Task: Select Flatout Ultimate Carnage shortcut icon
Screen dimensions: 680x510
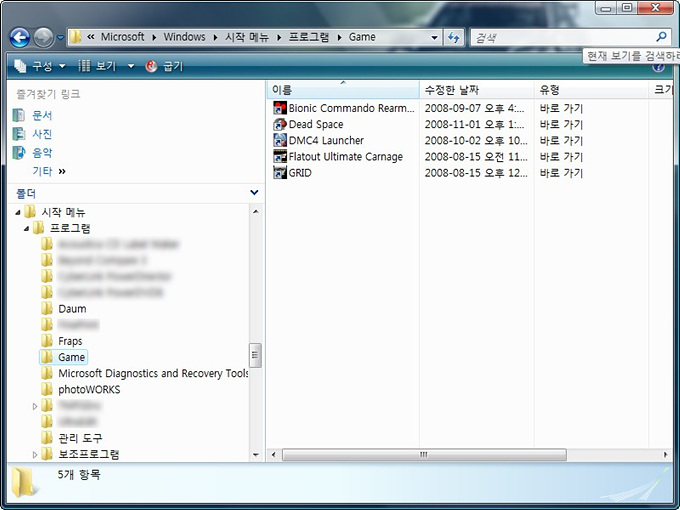Action: point(280,157)
